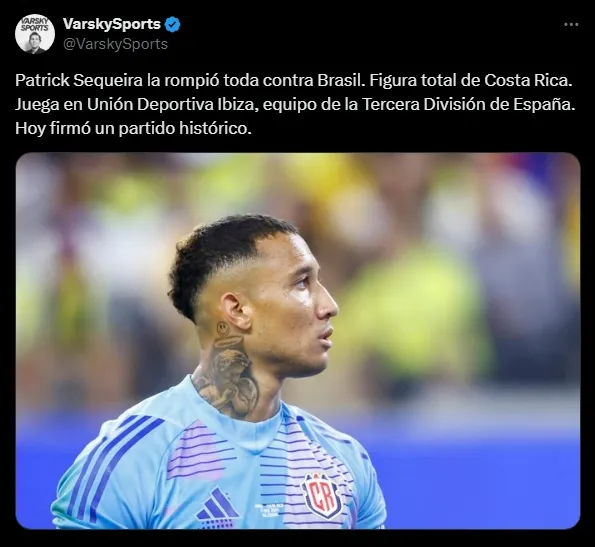Click the smiley tattoo behind the ear

pyautogui.click(x=223, y=329)
